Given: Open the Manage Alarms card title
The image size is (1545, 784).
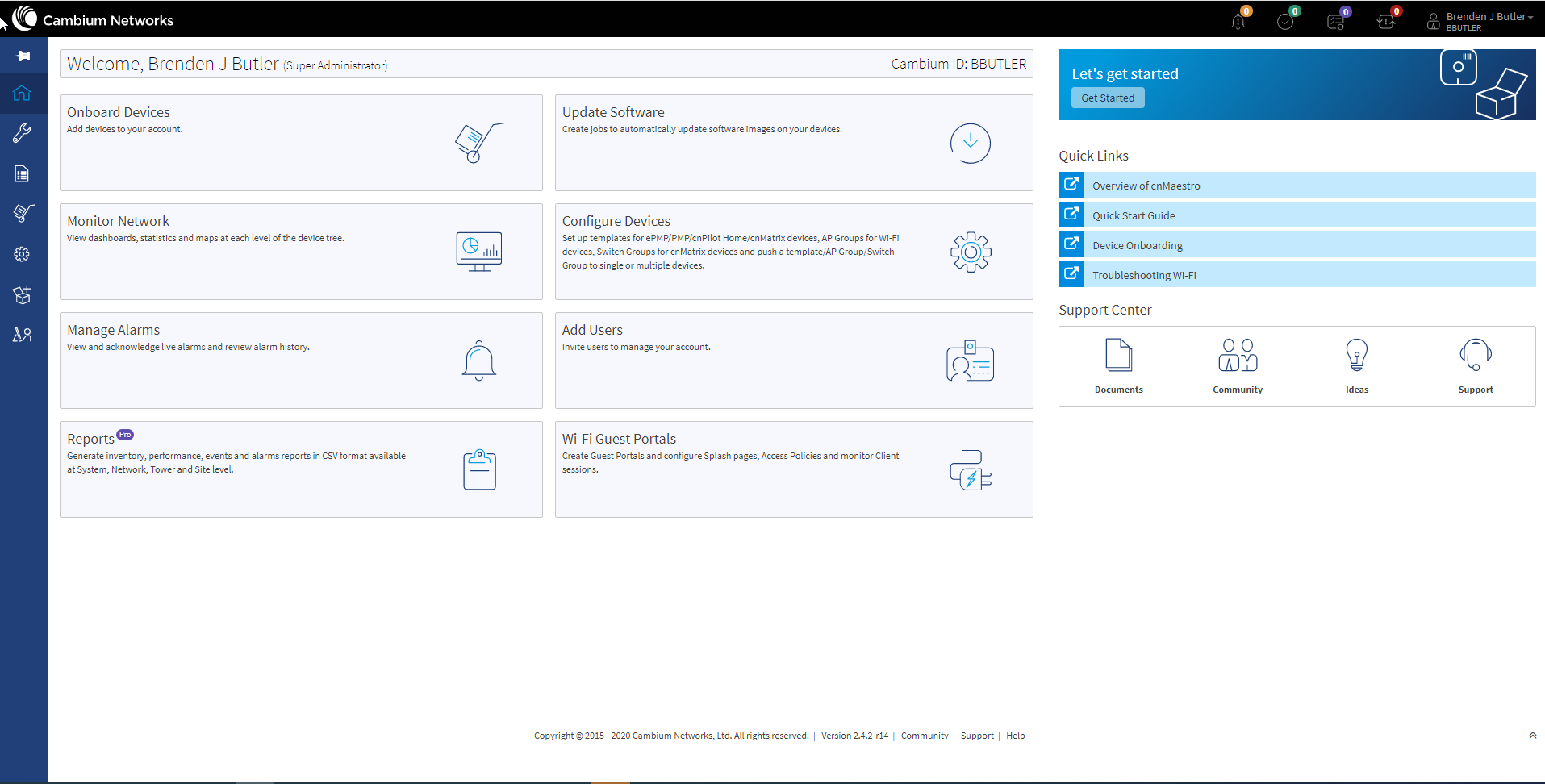Looking at the screenshot, I should point(114,330).
